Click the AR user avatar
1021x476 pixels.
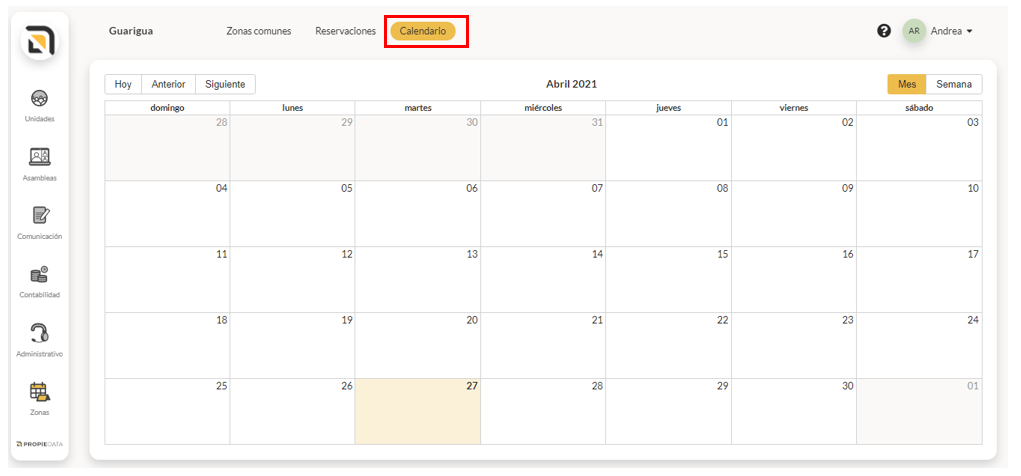pos(914,31)
